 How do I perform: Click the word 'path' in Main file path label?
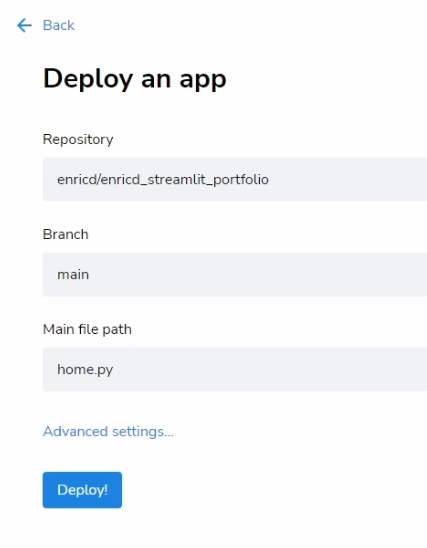click(117, 330)
